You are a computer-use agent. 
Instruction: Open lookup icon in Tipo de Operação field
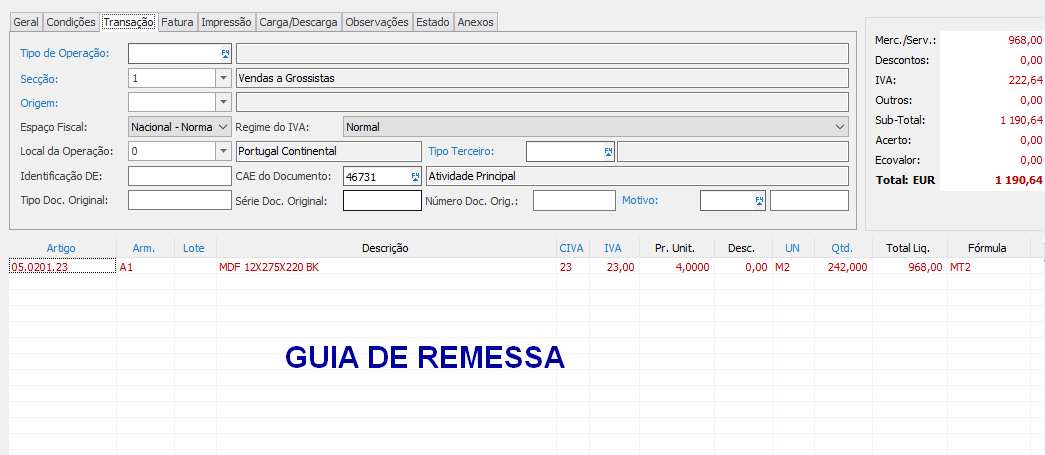coord(224,53)
